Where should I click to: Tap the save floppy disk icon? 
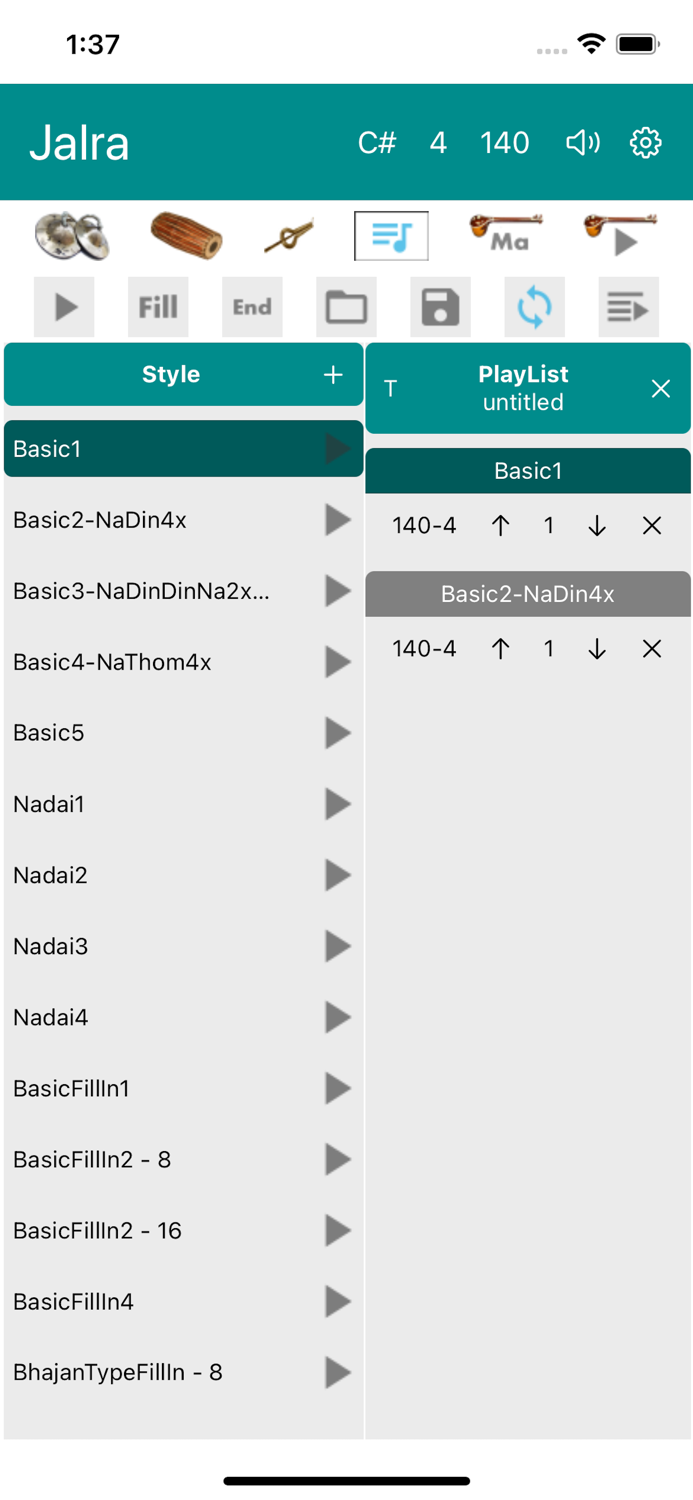[440, 307]
